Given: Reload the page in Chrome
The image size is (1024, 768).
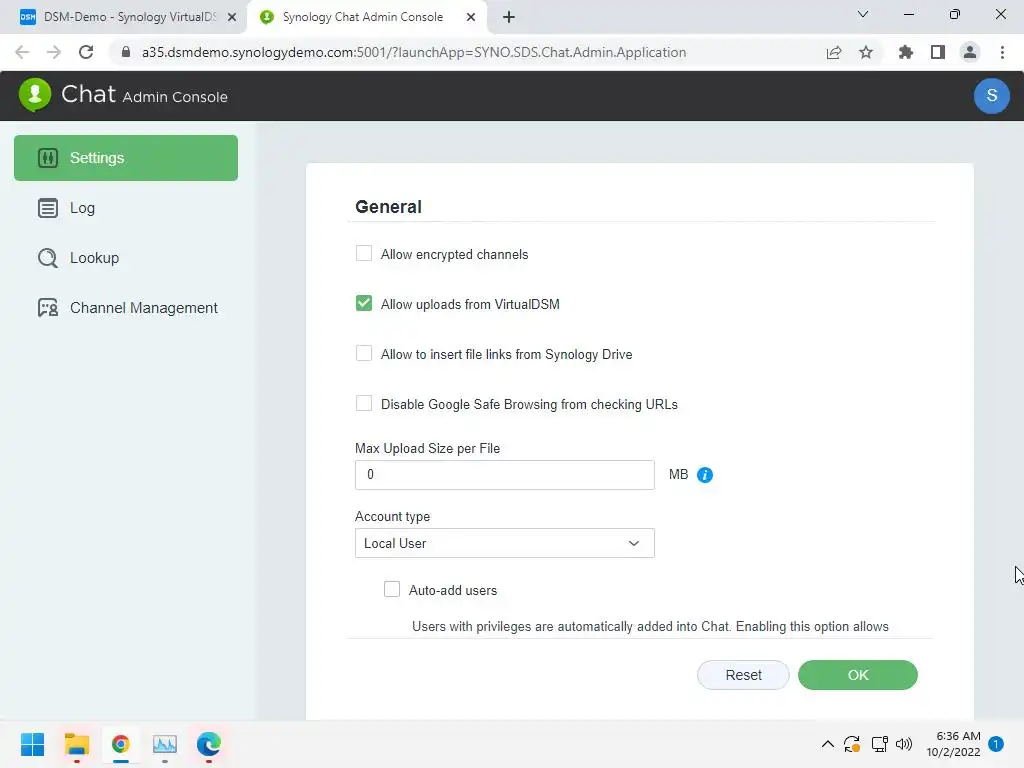Looking at the screenshot, I should click(86, 52).
